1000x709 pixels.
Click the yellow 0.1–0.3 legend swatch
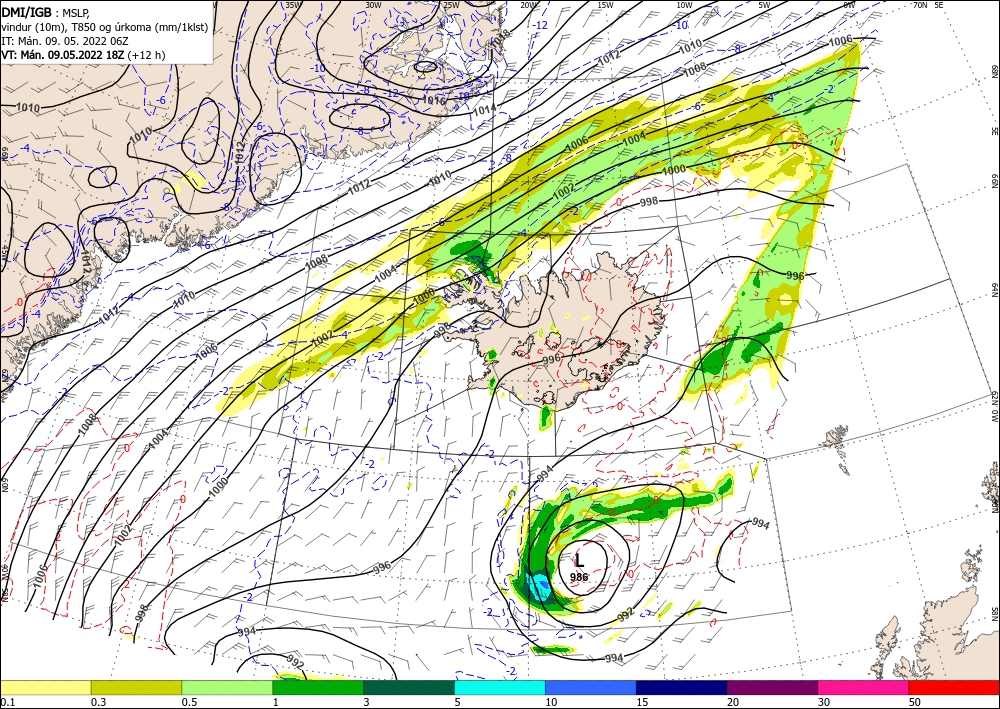tap(45, 687)
